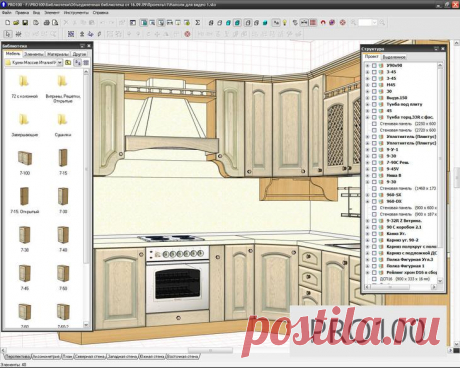Viewport: 460px width, 368px height.
Task: Switch to the План view tab
Action: [67, 357]
